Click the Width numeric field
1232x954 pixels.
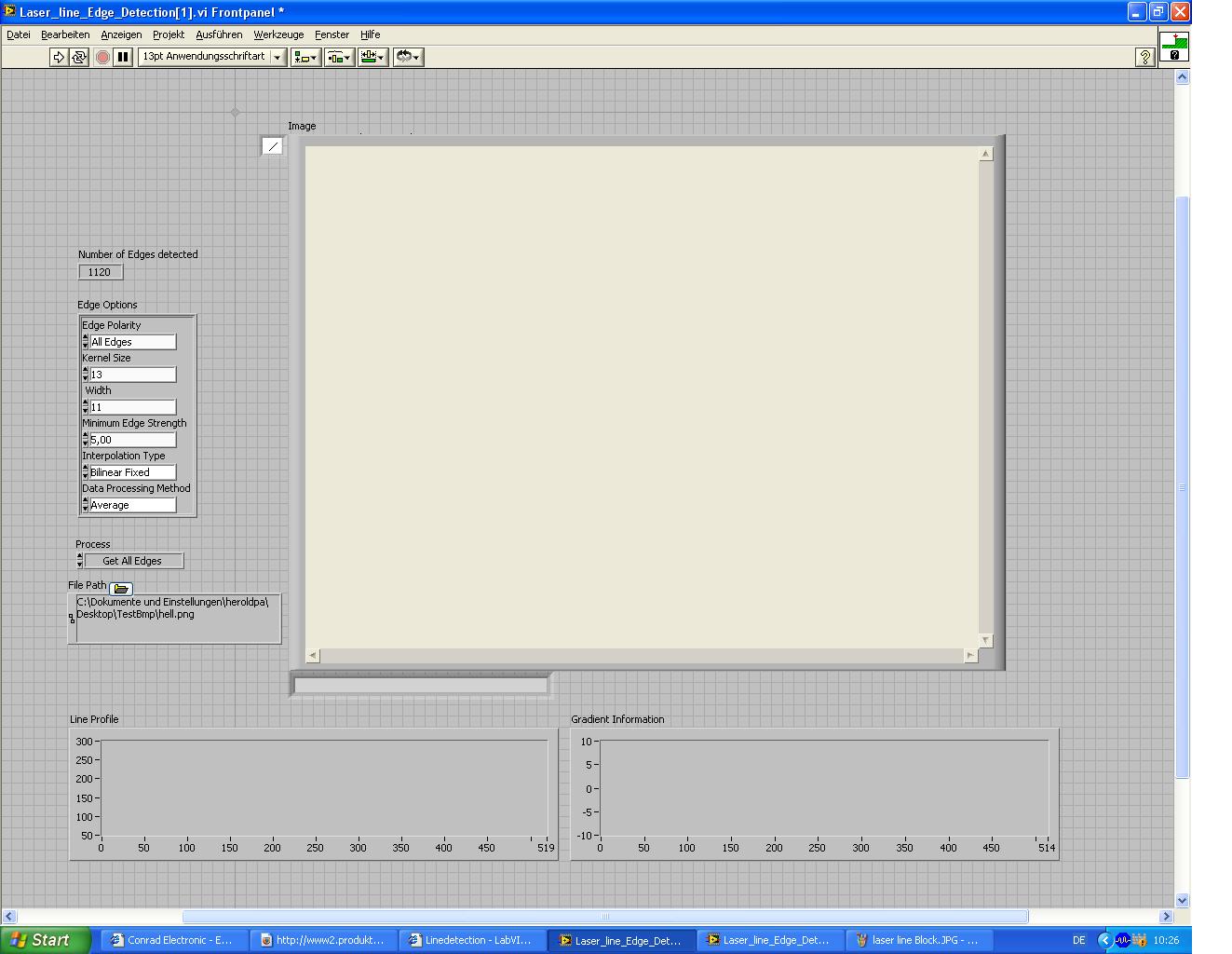point(132,407)
